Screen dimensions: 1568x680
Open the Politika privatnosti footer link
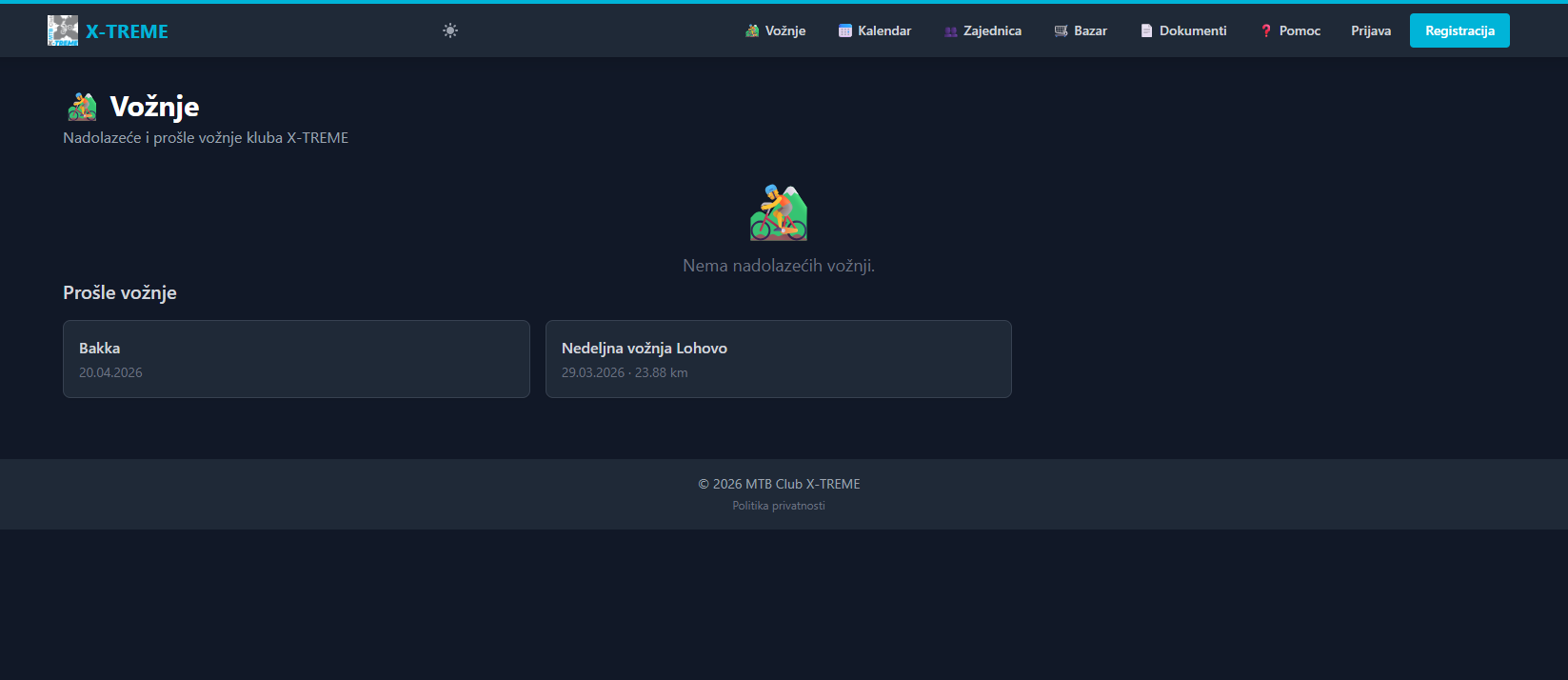[x=778, y=506]
